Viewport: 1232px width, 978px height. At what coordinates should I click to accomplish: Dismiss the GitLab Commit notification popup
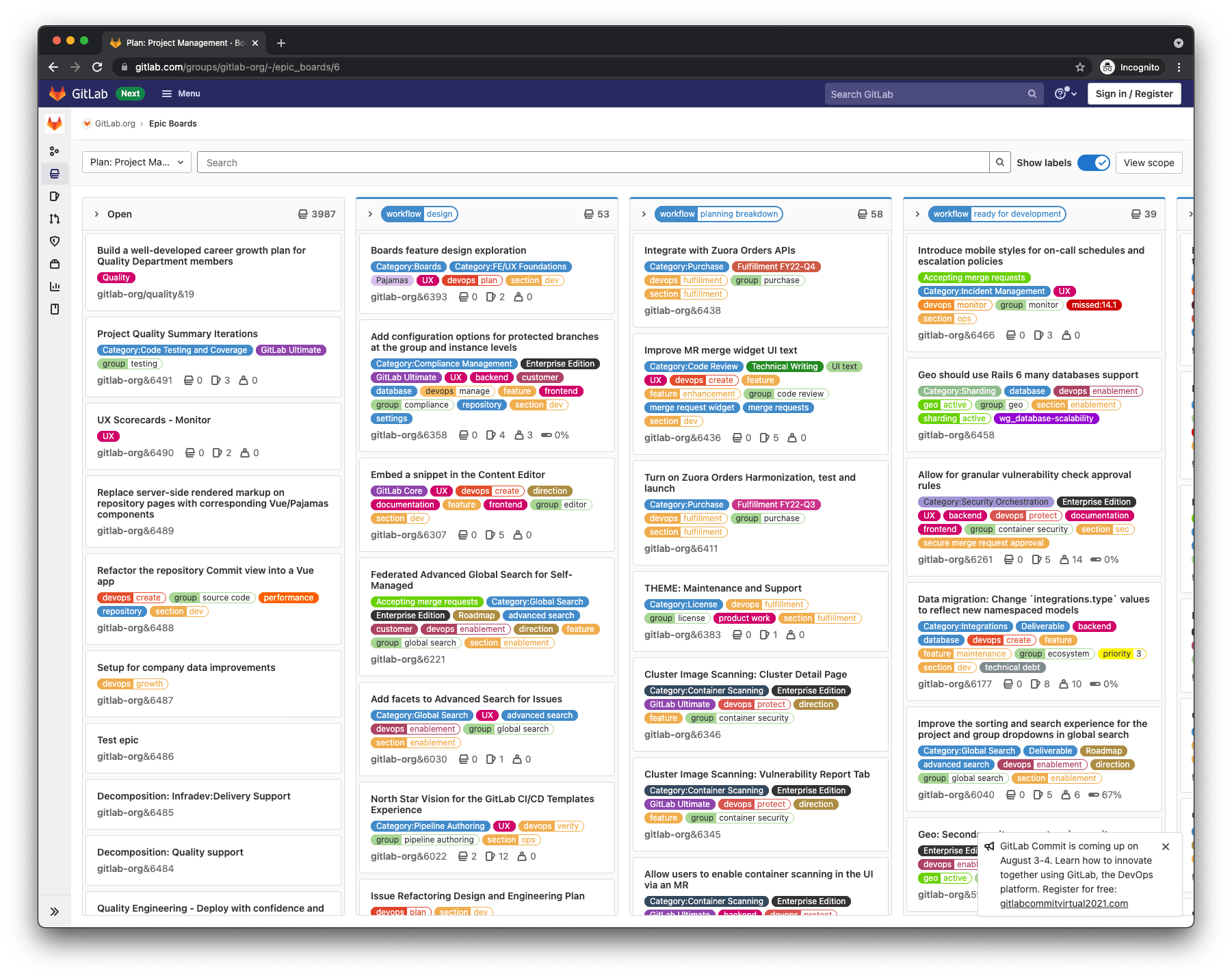click(1166, 847)
